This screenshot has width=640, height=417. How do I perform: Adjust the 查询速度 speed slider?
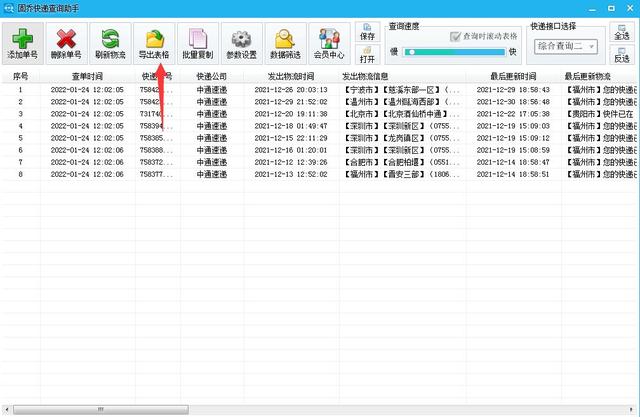coord(410,51)
